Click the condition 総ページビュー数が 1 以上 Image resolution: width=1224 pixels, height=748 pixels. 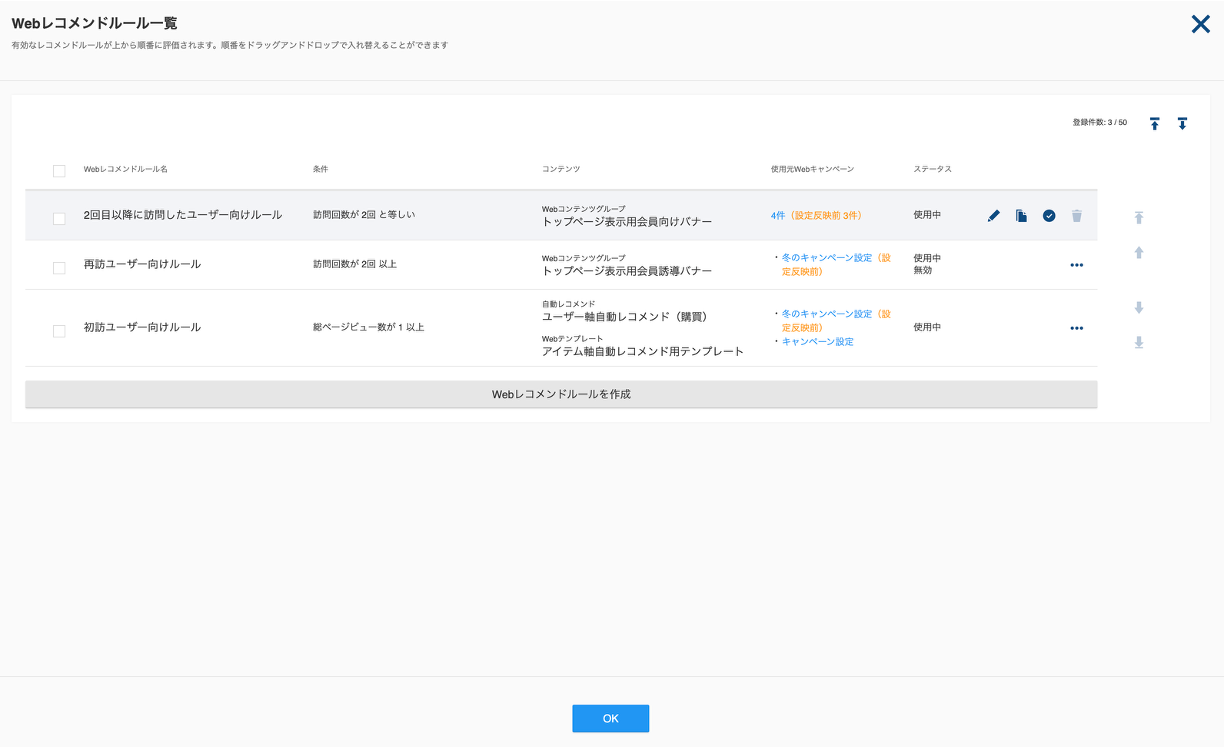(369, 327)
